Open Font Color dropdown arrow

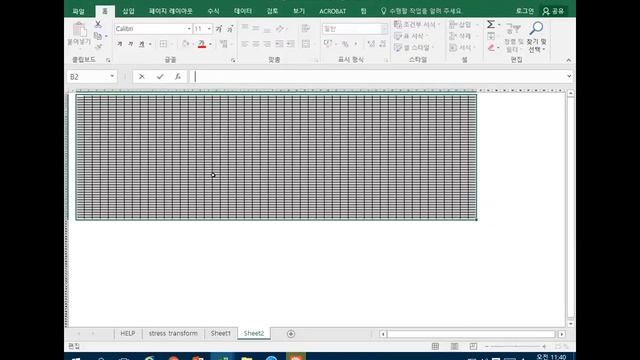210,44
